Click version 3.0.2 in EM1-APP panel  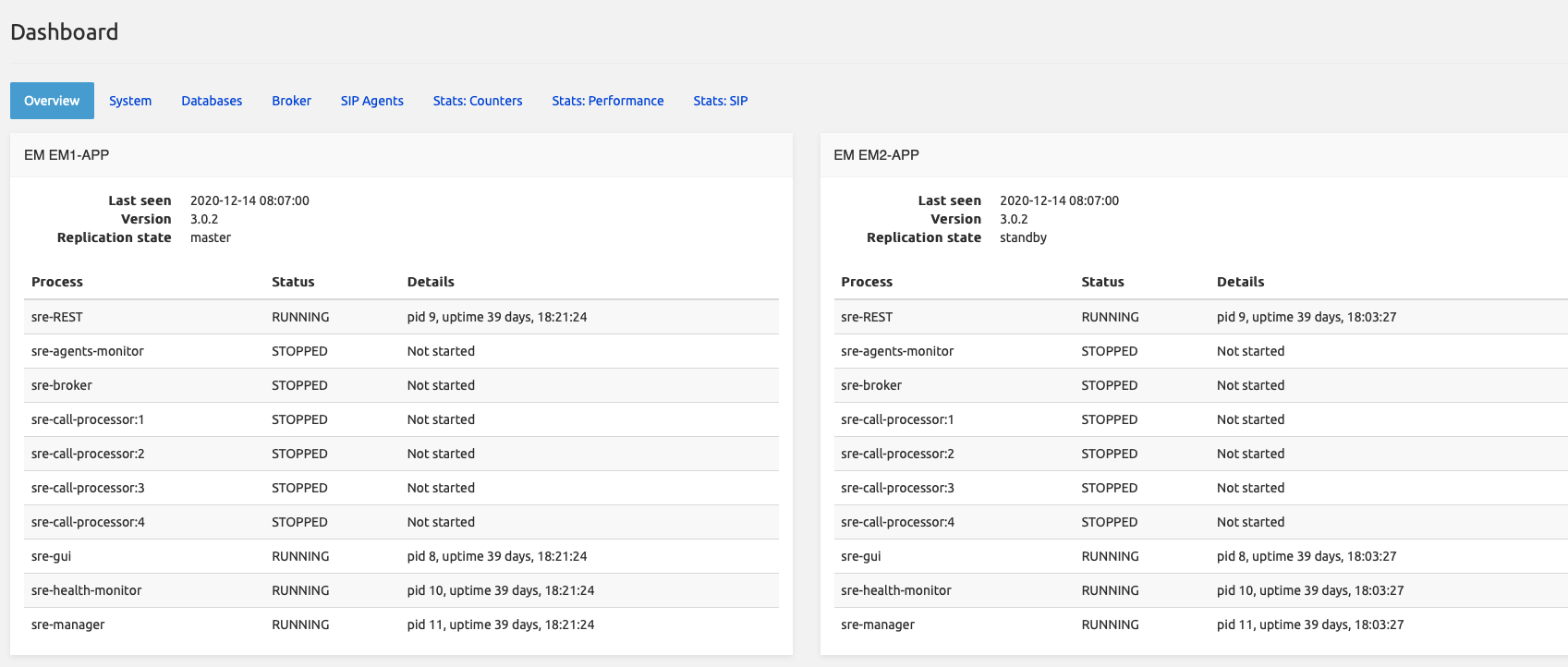[204, 219]
